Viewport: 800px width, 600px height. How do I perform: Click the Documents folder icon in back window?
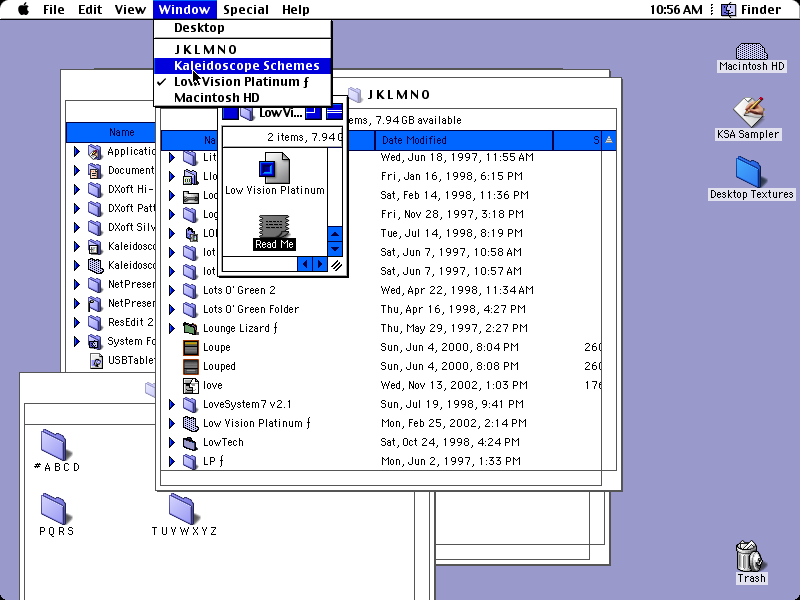95,170
